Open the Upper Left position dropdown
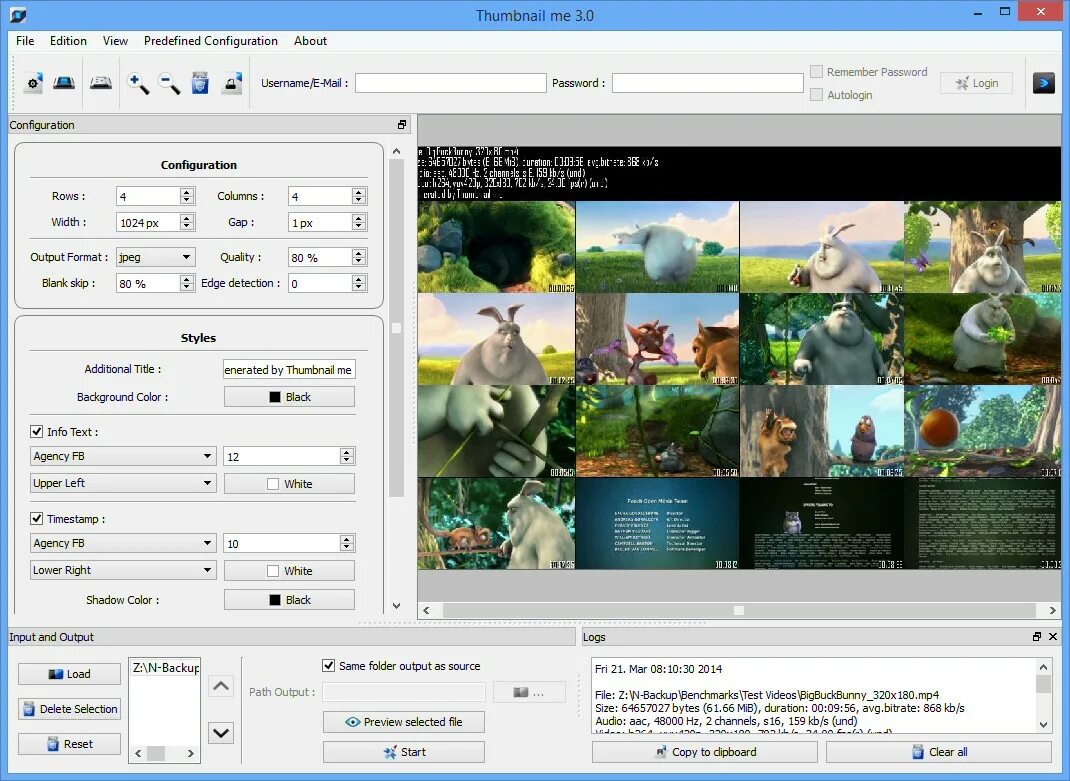This screenshot has height=781, width=1070. pyautogui.click(x=123, y=483)
